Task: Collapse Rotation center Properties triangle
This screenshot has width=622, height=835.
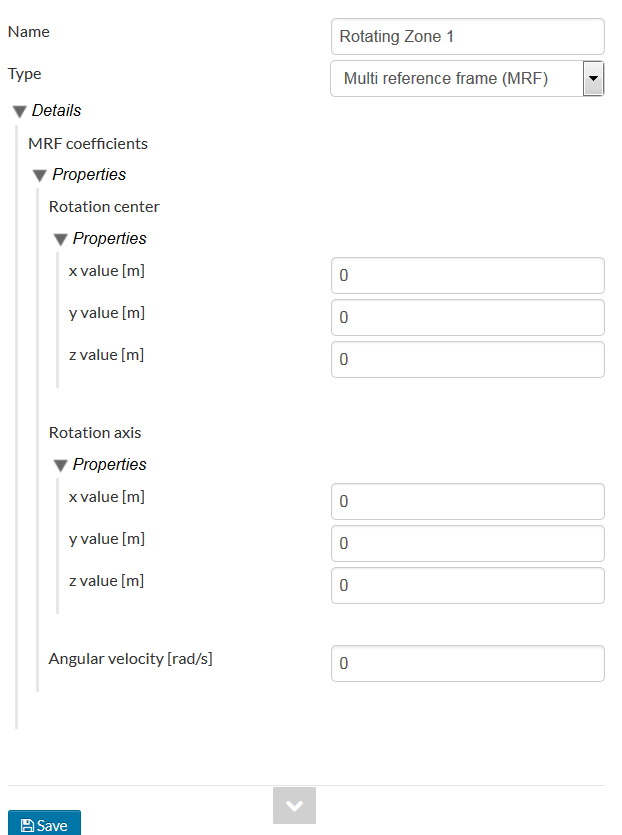Action: pos(60,239)
